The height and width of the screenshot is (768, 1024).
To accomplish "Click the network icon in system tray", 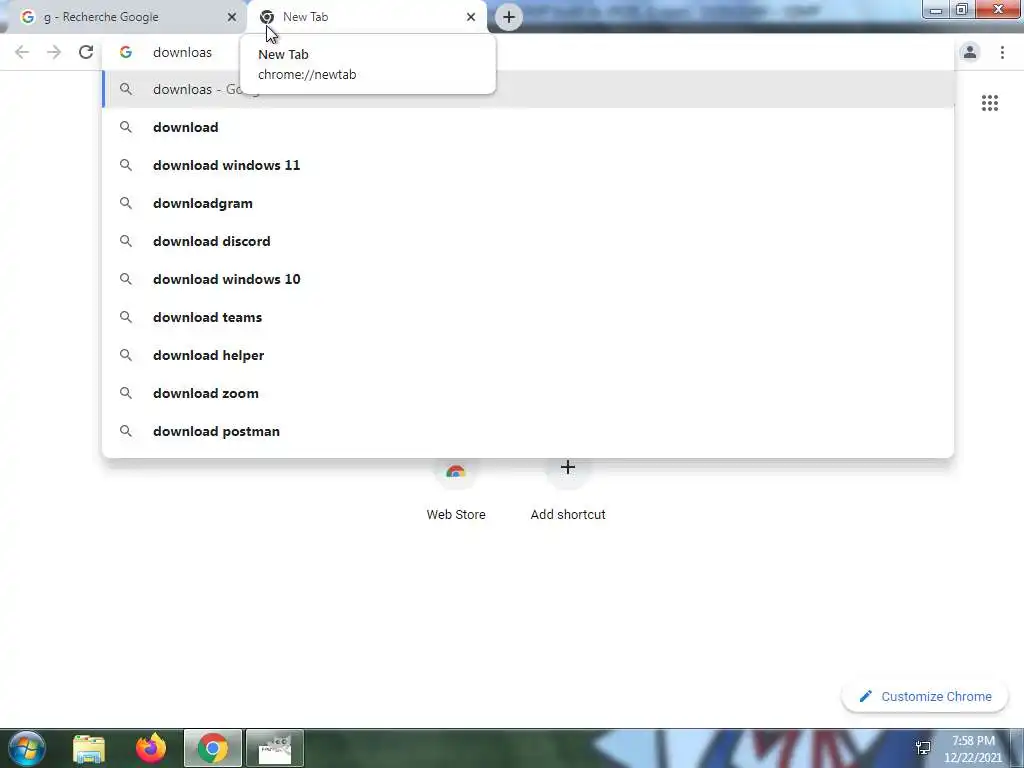I will coord(923,748).
